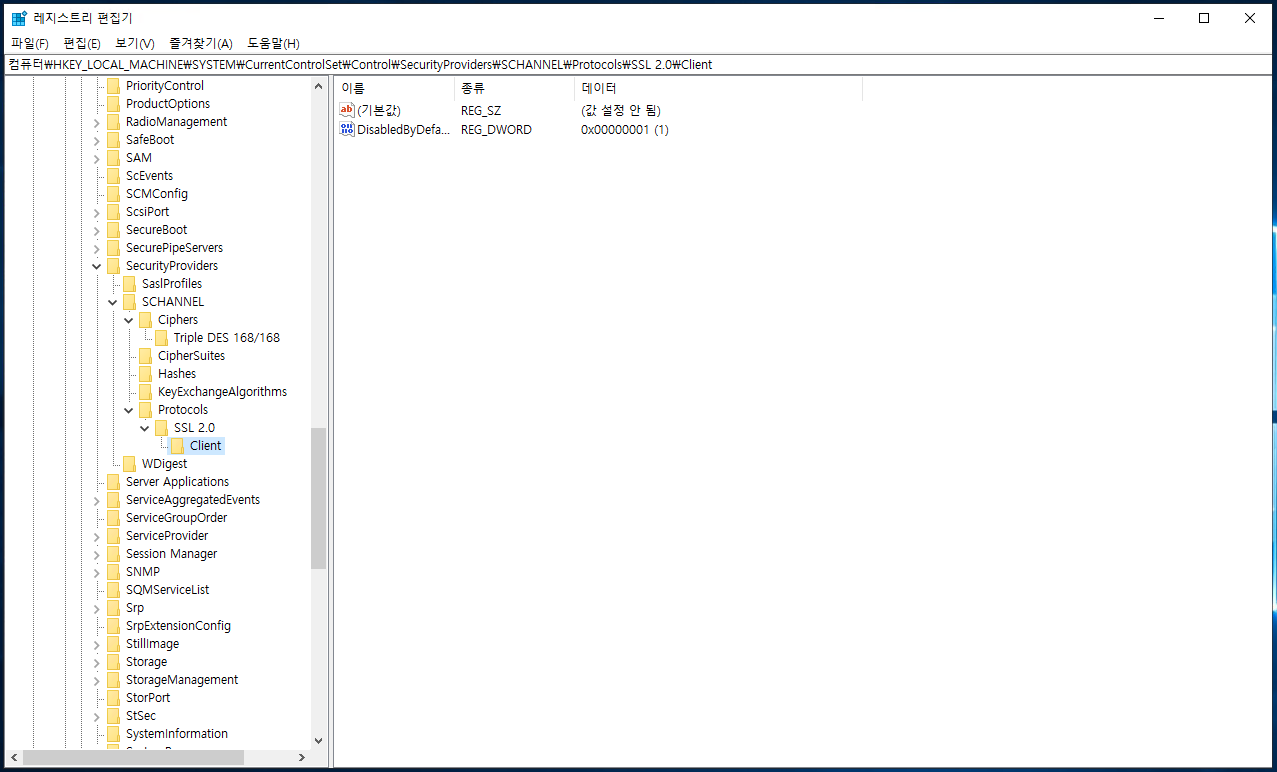This screenshot has height=772, width=1277.
Task: Click the SafeBoot folder icon
Action: (x=113, y=140)
